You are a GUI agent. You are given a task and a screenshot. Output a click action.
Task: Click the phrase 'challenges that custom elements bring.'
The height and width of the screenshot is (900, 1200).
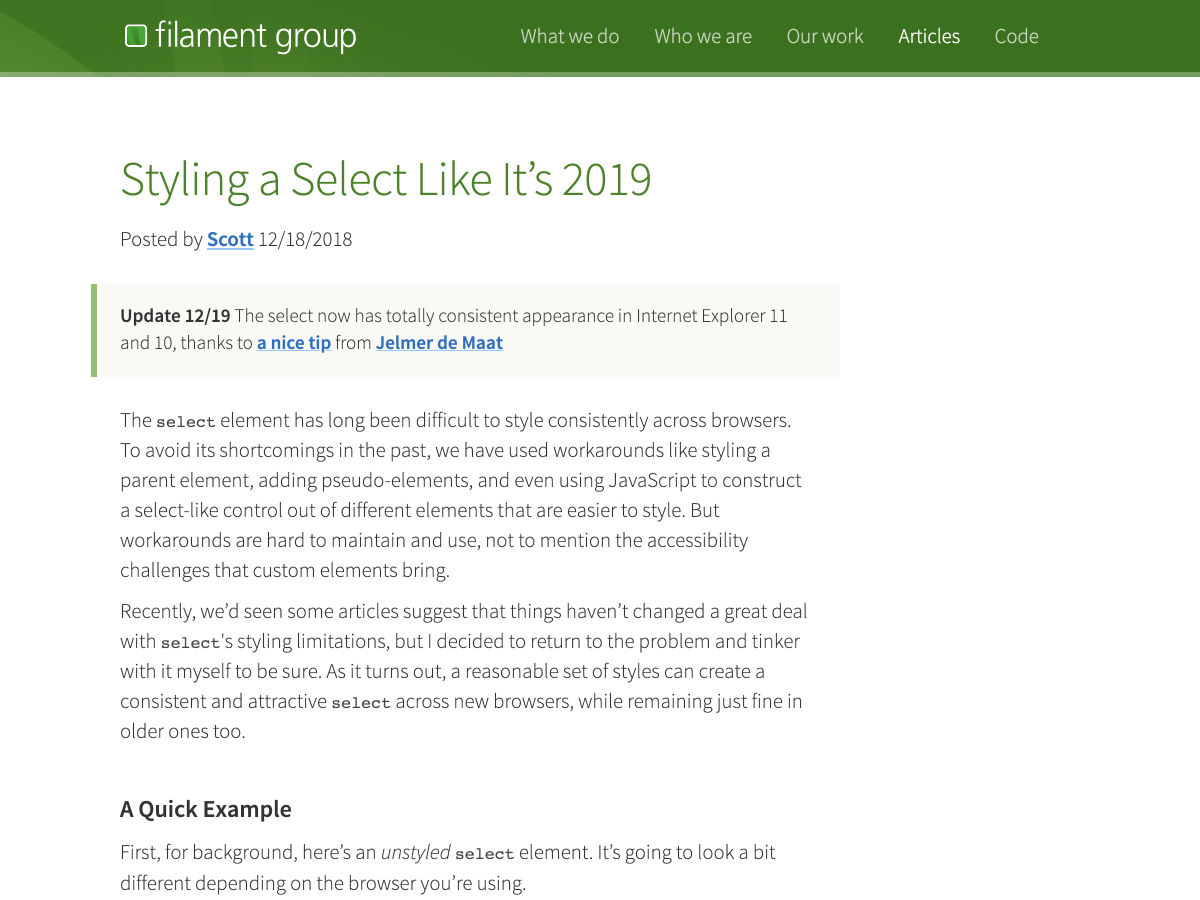coord(285,571)
